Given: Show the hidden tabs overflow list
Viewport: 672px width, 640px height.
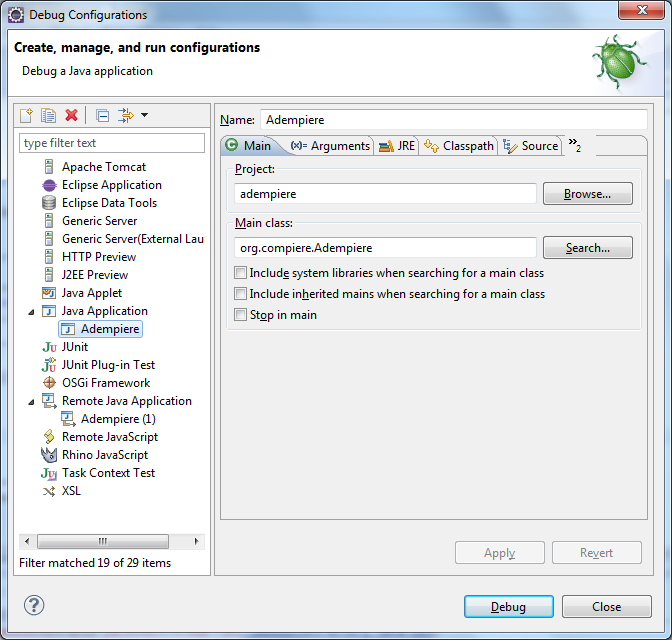Looking at the screenshot, I should (575, 145).
